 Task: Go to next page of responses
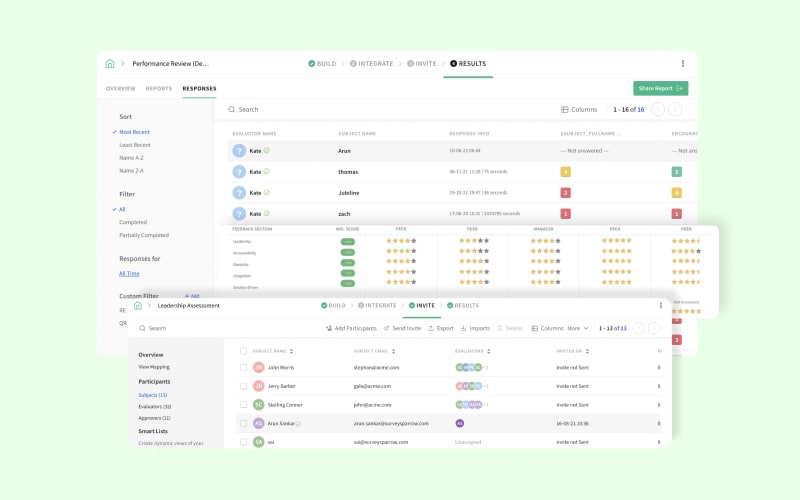coord(676,109)
